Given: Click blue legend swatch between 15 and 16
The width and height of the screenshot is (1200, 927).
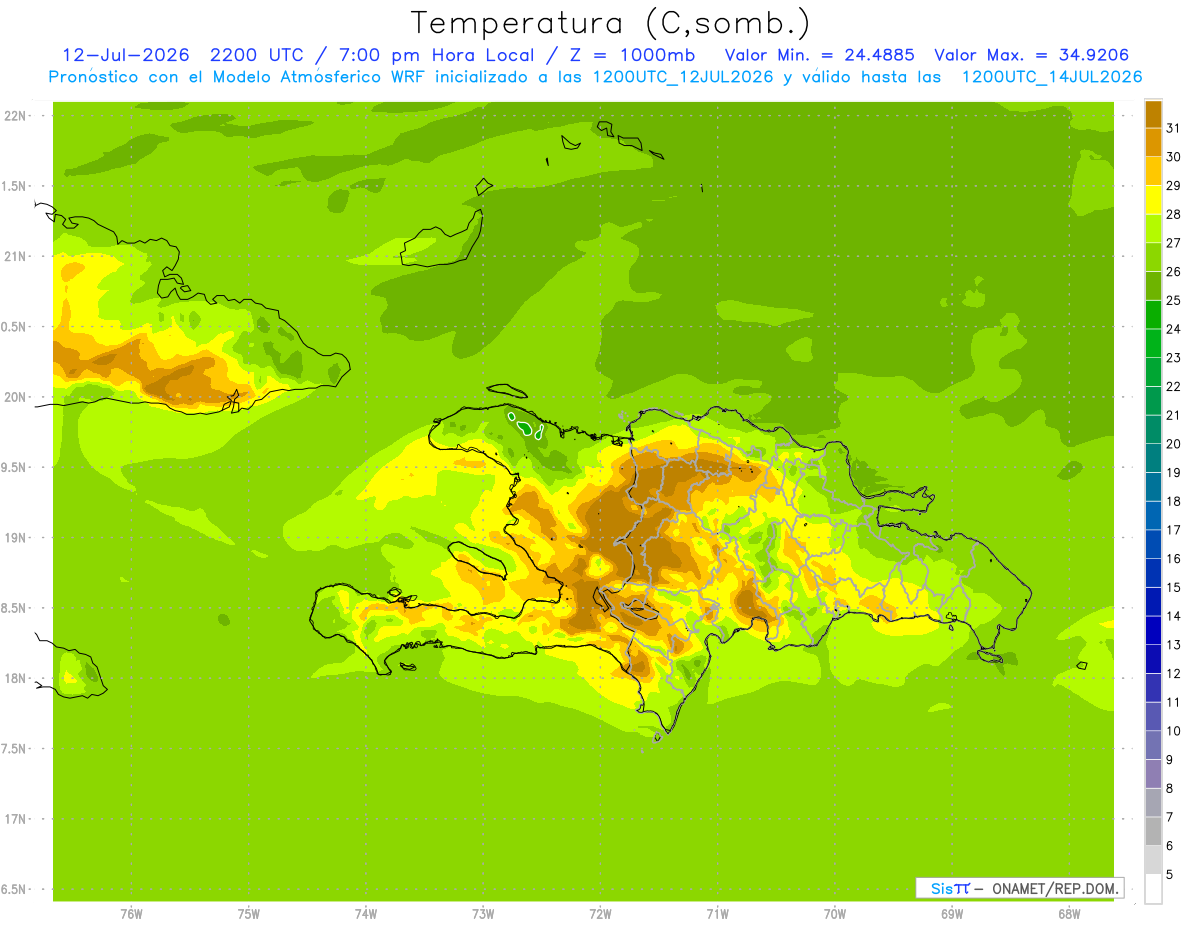Looking at the screenshot, I should click(x=1153, y=572).
